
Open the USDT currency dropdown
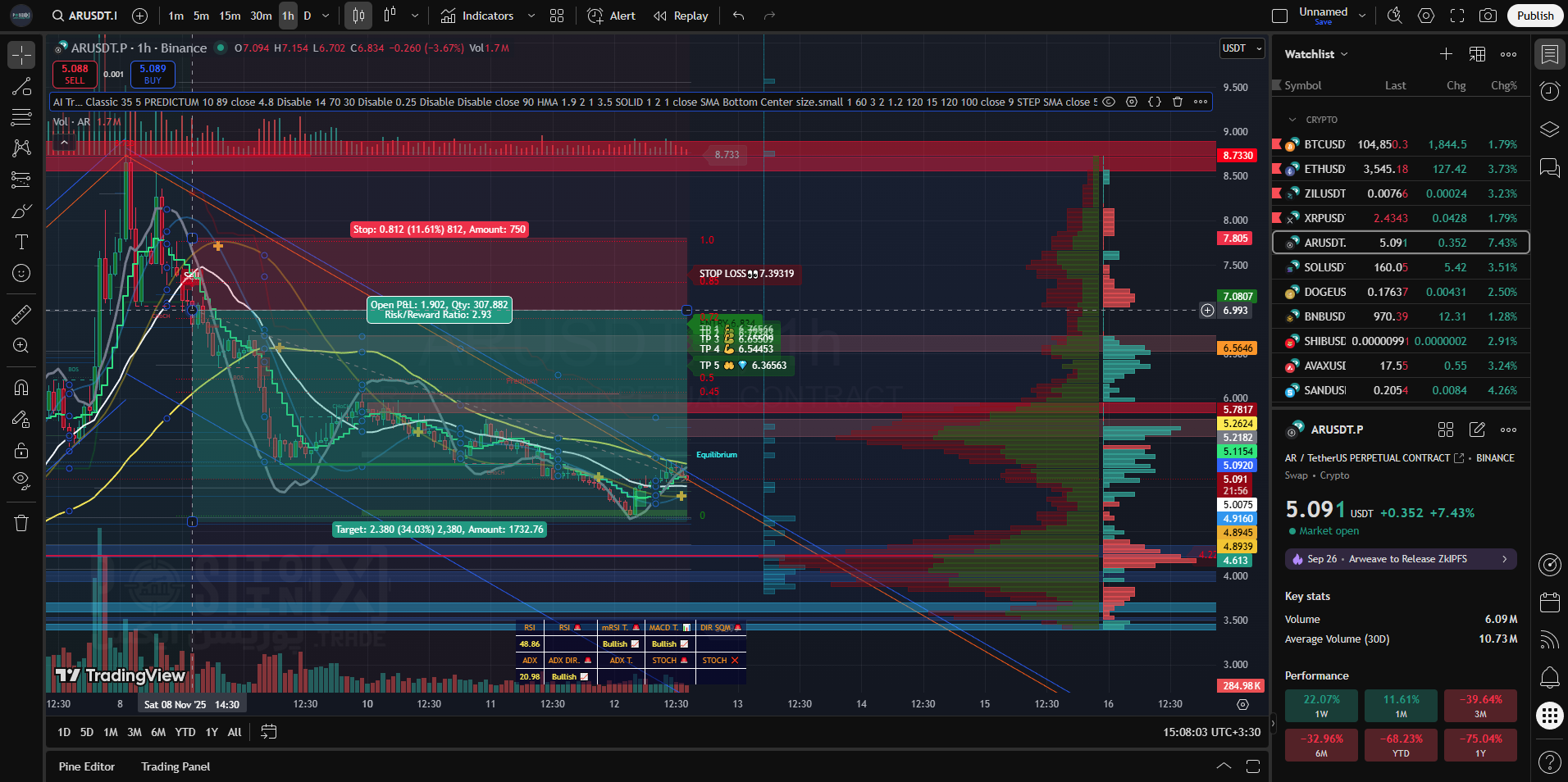click(x=1242, y=48)
